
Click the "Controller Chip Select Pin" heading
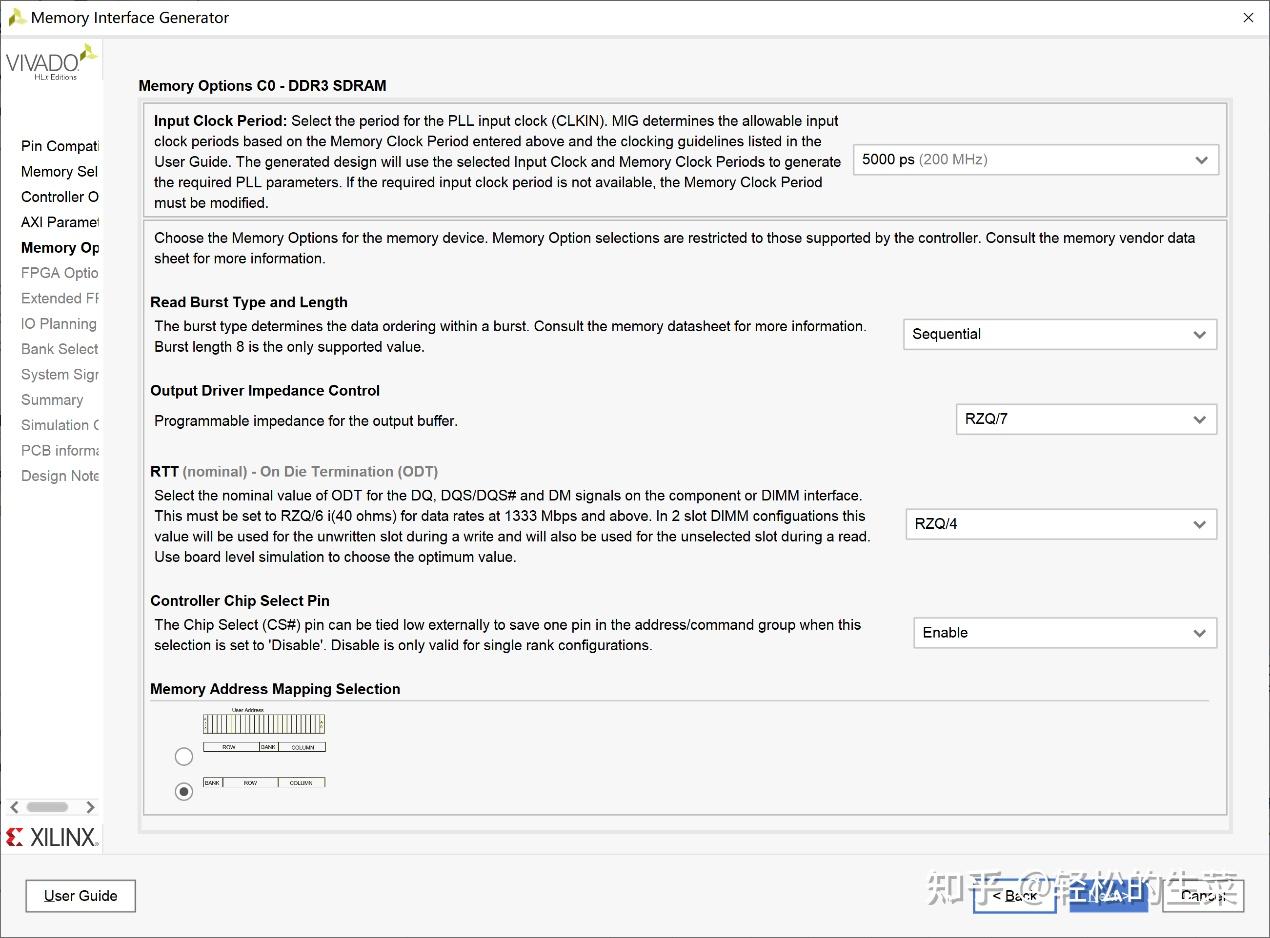point(240,600)
